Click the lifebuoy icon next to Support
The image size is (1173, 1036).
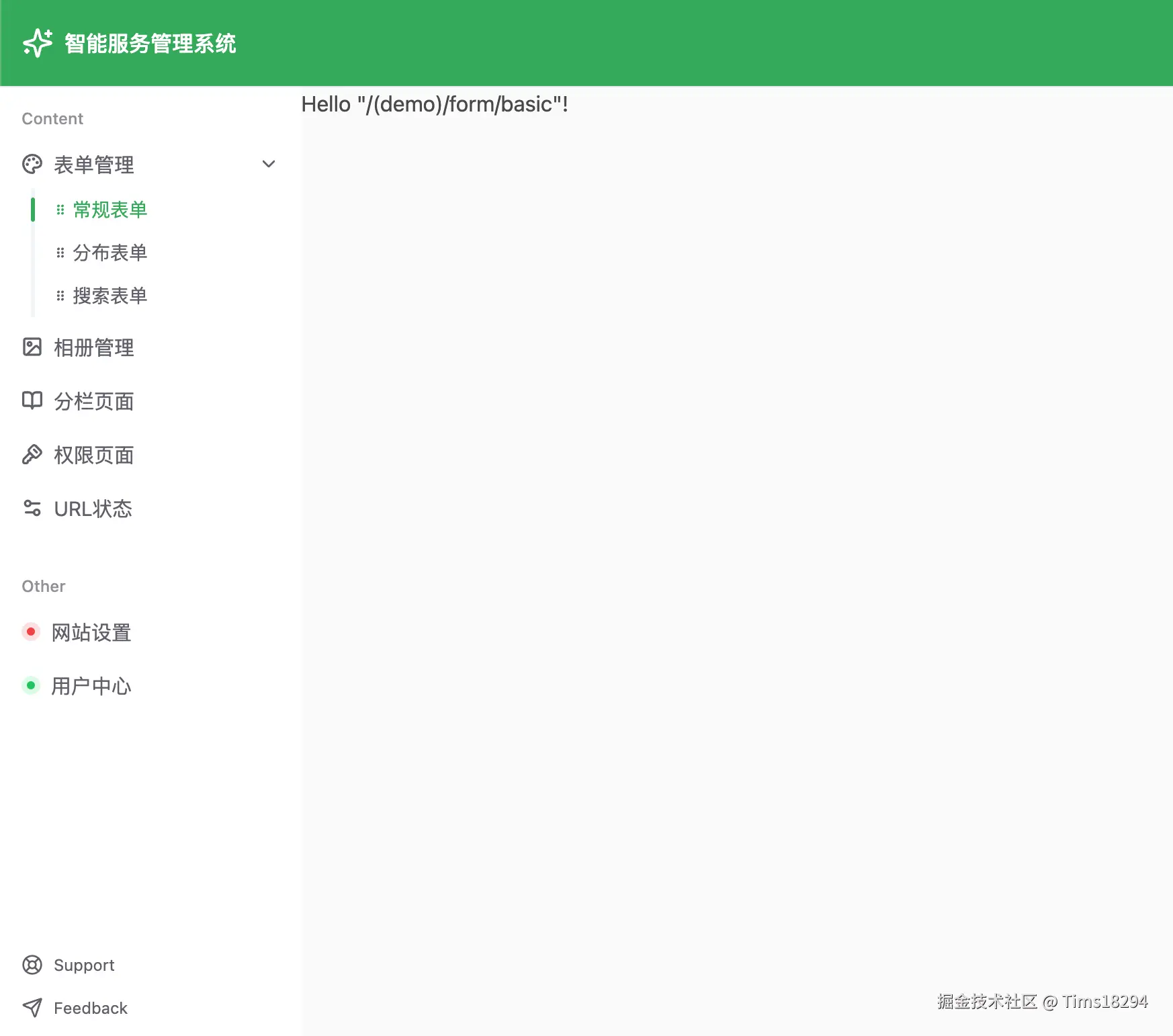[x=32, y=965]
